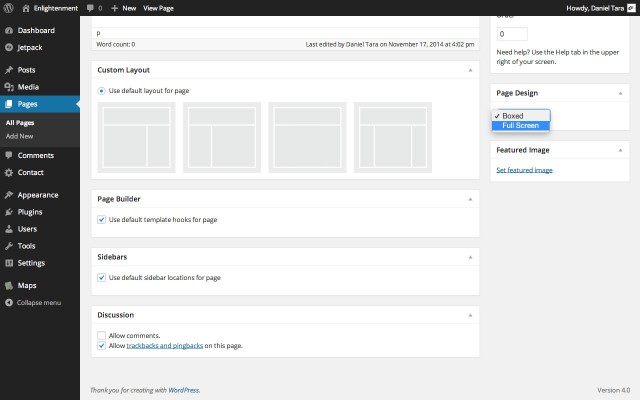Screen dimensions: 640x400
Task: Toggle 'Use default template hooks for page'
Action: tap(101, 220)
